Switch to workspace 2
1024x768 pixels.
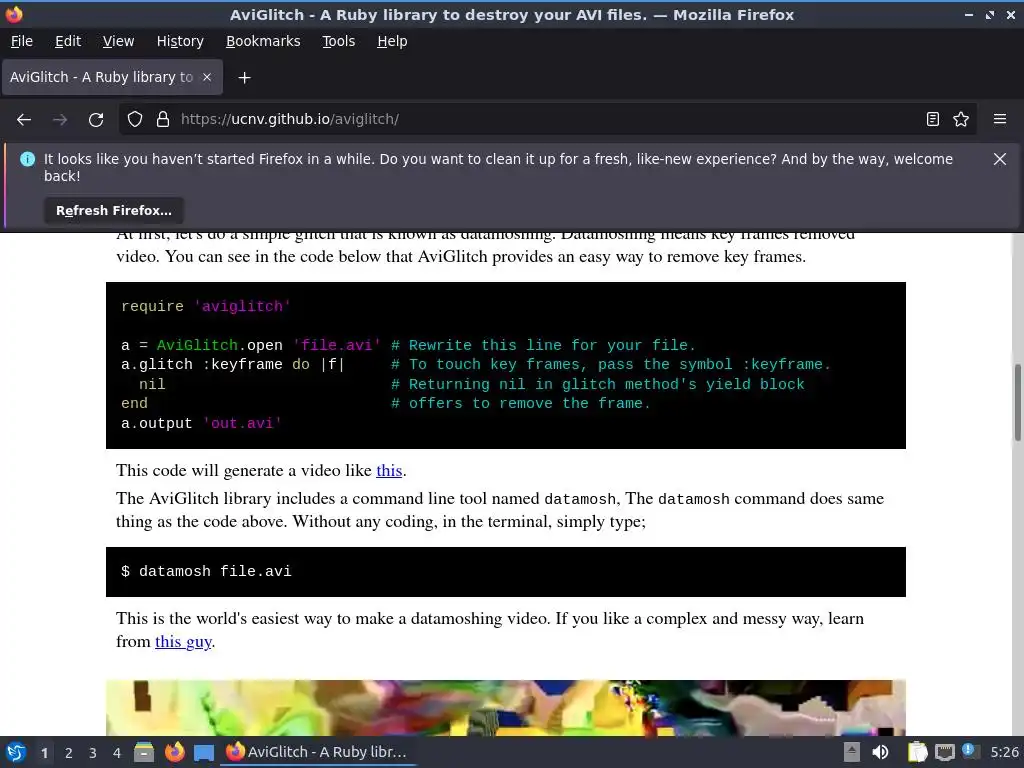(69, 753)
